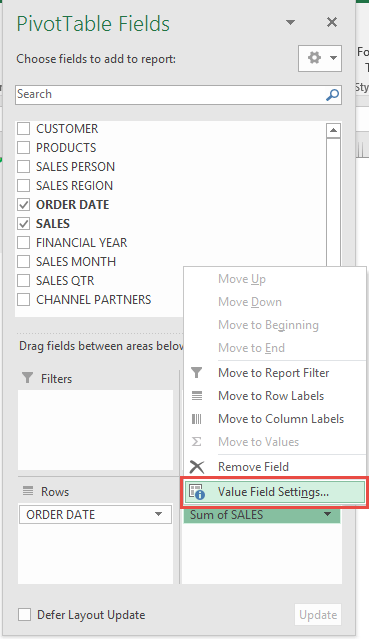Viewport: 369px width, 639px height.
Task: Uncheck the ORDER DATE field checkbox
Action: click(24, 205)
